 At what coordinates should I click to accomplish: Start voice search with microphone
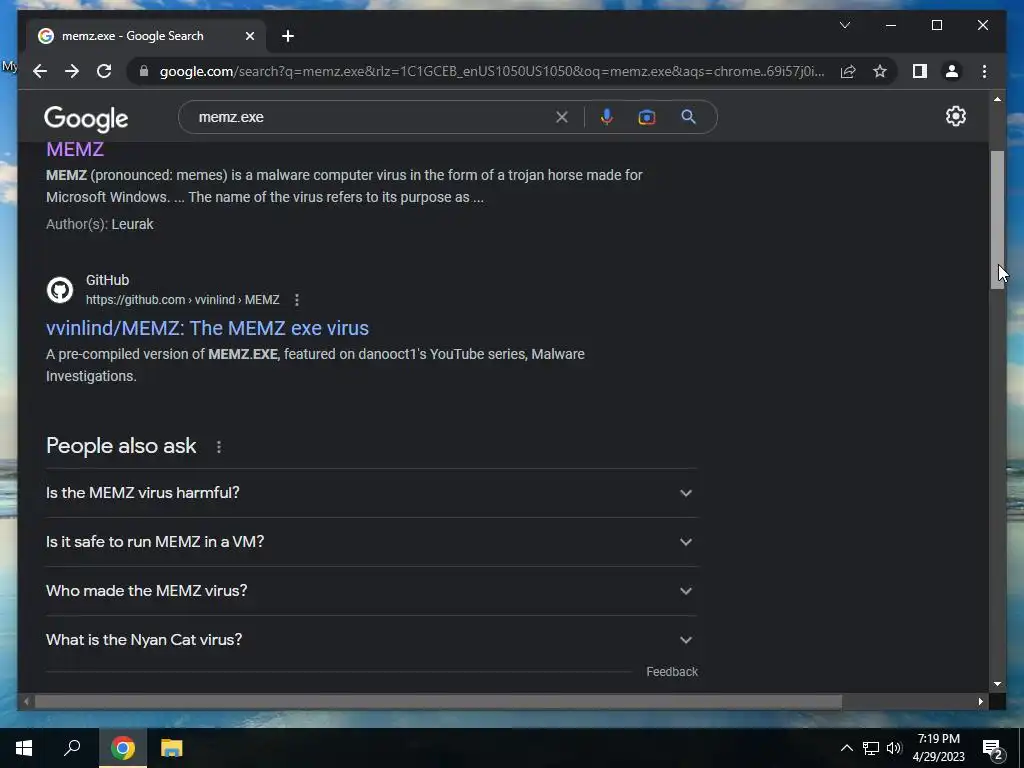pyautogui.click(x=607, y=117)
